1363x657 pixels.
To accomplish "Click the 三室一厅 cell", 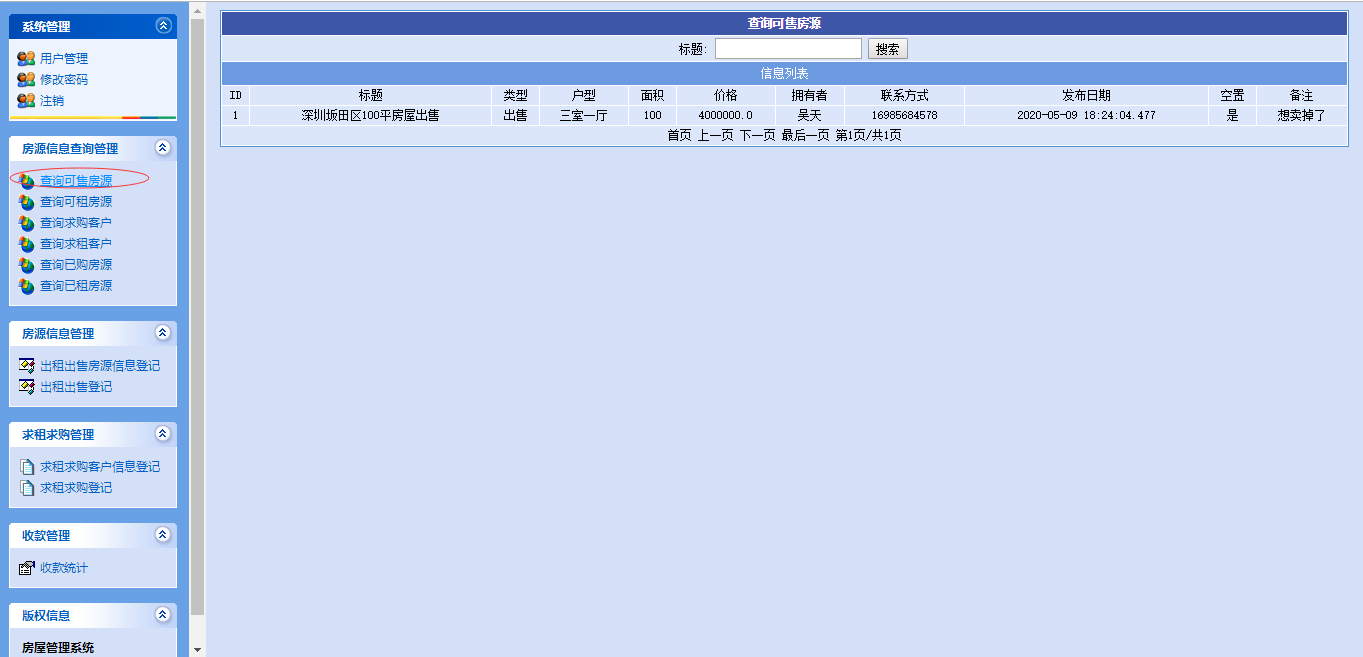I will (x=583, y=115).
